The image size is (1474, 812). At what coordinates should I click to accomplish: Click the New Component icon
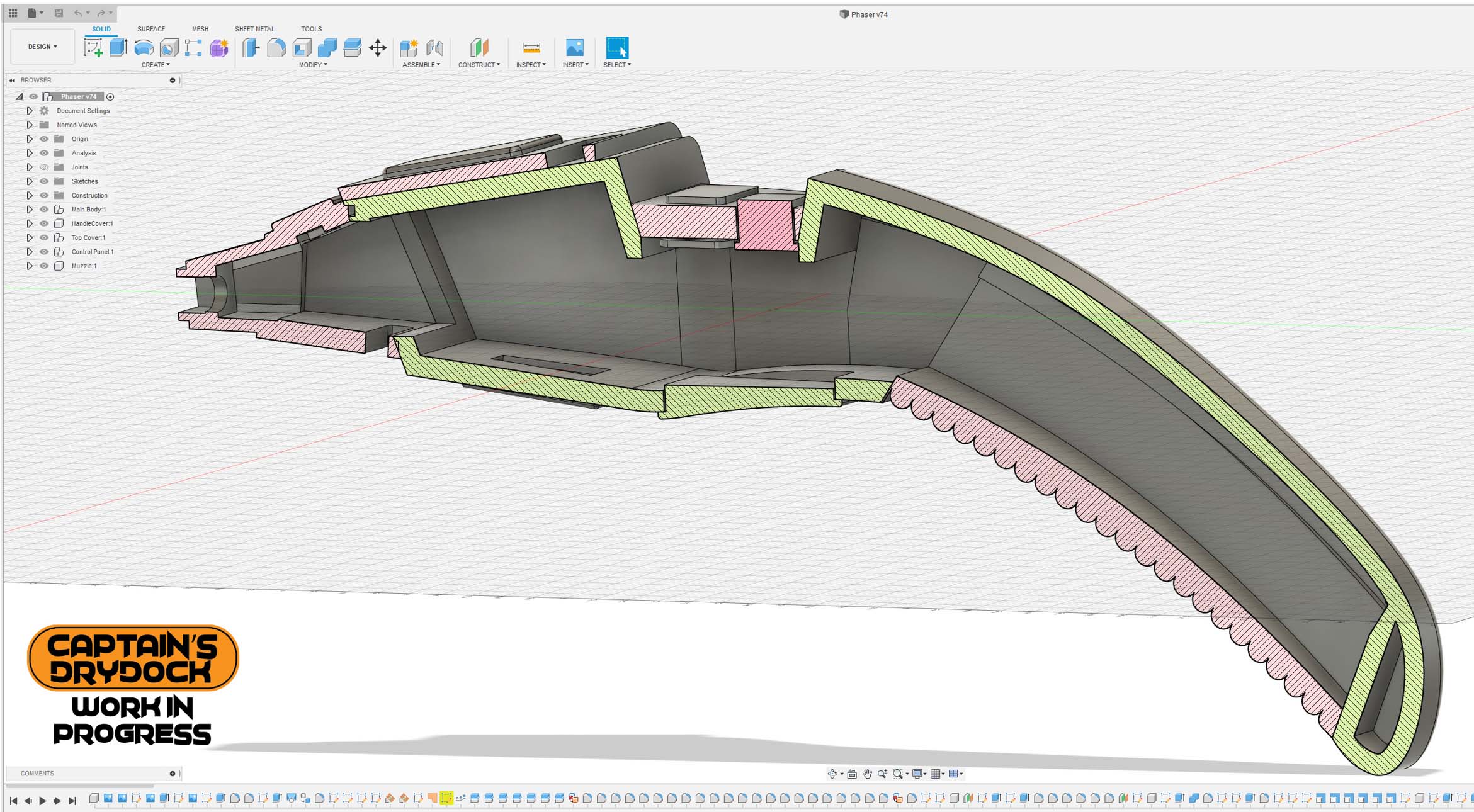[x=409, y=48]
